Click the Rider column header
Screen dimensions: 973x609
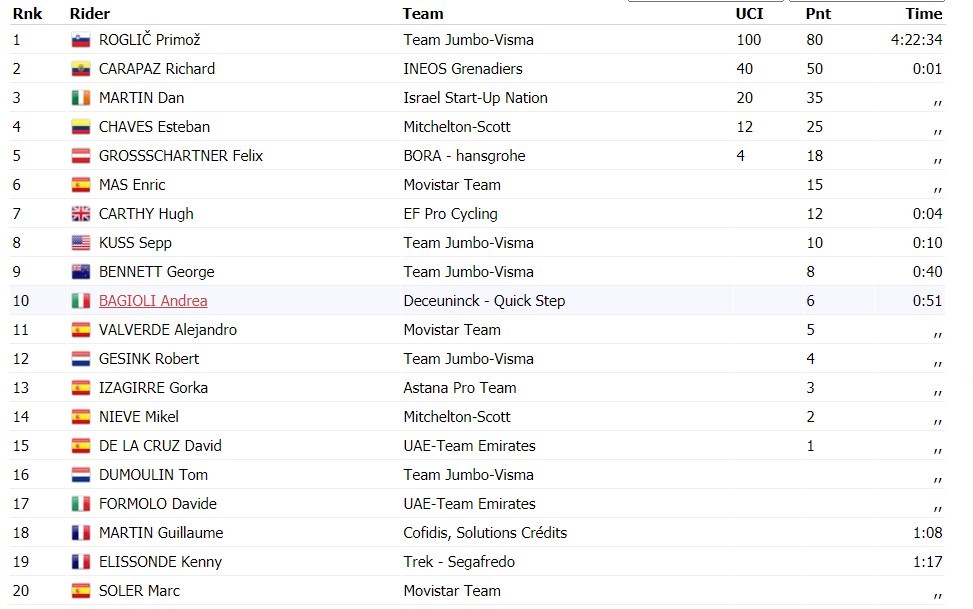click(x=89, y=14)
